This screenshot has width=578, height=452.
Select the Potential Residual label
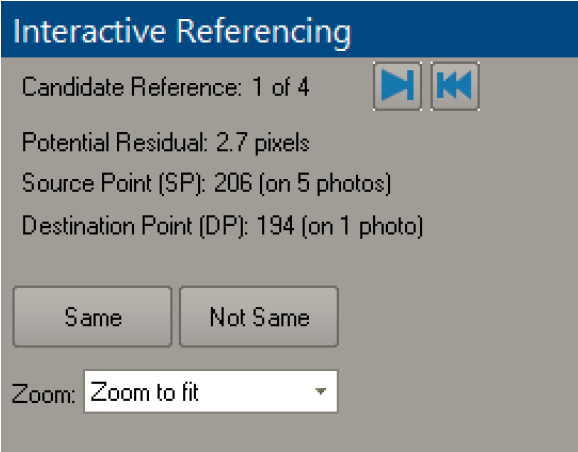(x=115, y=142)
